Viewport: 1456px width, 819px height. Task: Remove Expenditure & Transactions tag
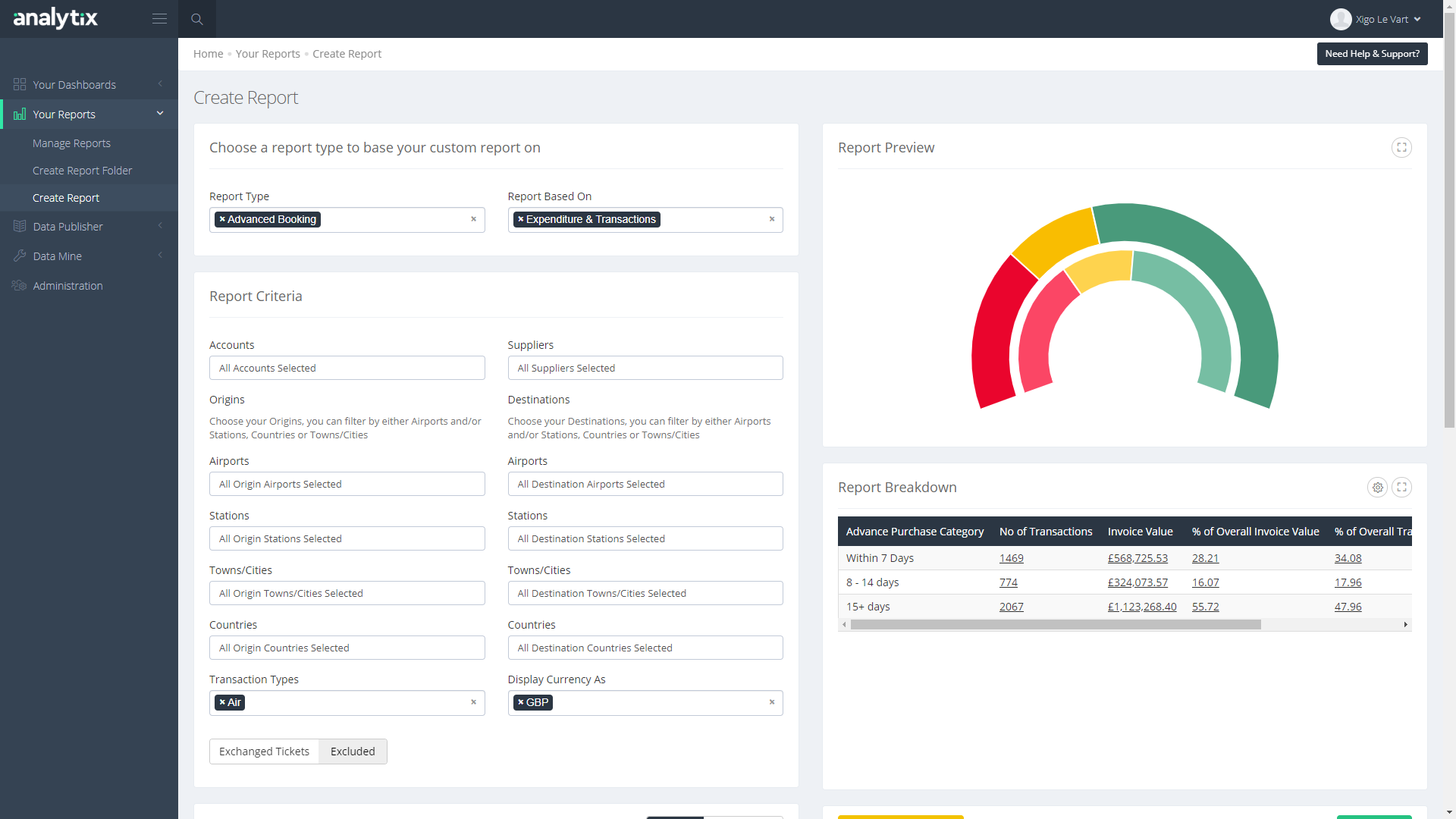[521, 219]
